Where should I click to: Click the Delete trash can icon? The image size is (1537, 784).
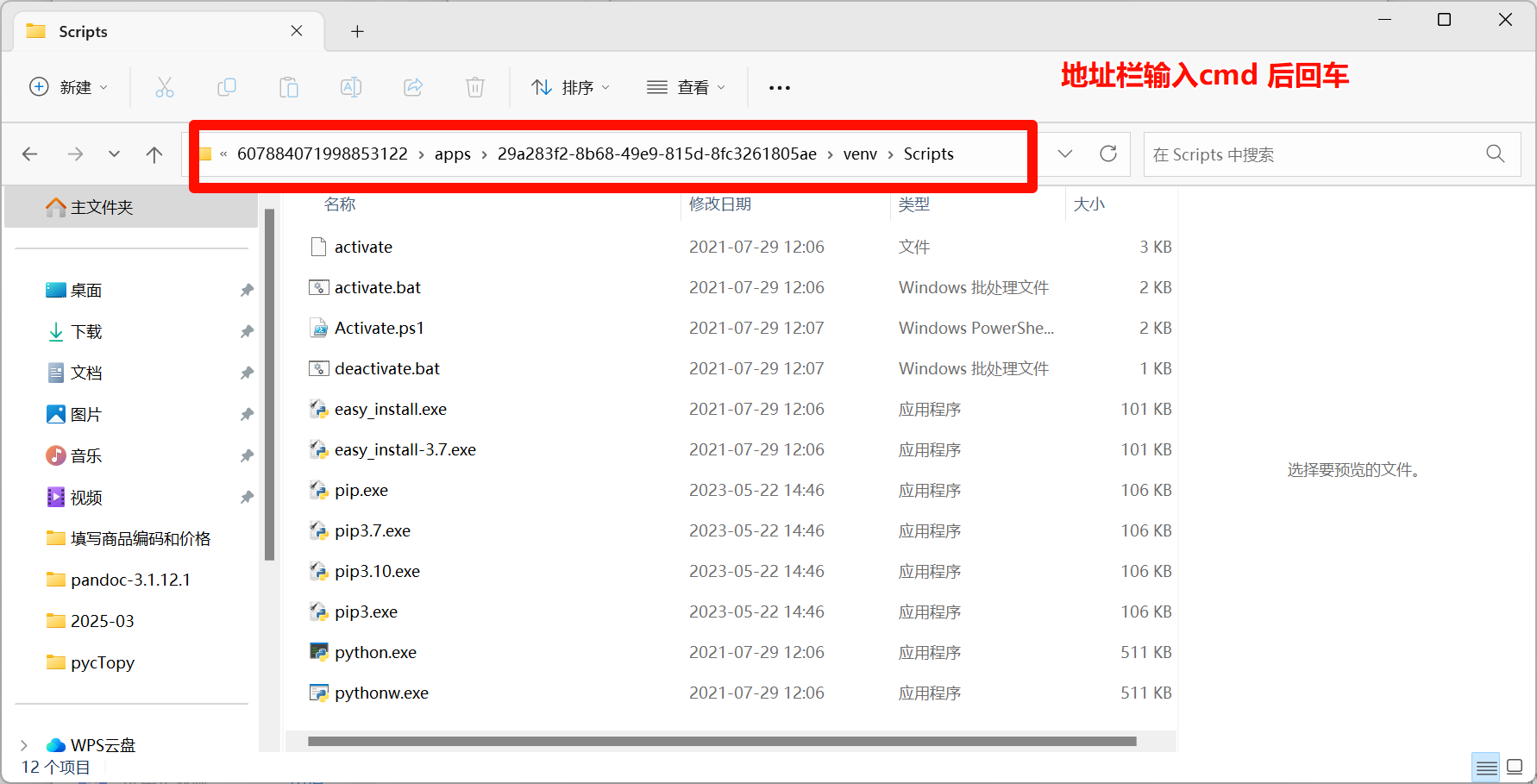pos(475,87)
